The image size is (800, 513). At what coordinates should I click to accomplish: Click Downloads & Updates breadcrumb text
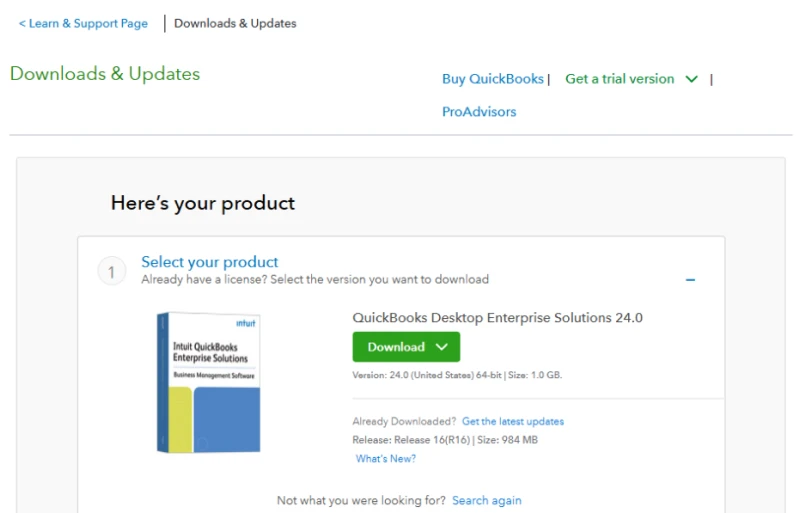(235, 23)
